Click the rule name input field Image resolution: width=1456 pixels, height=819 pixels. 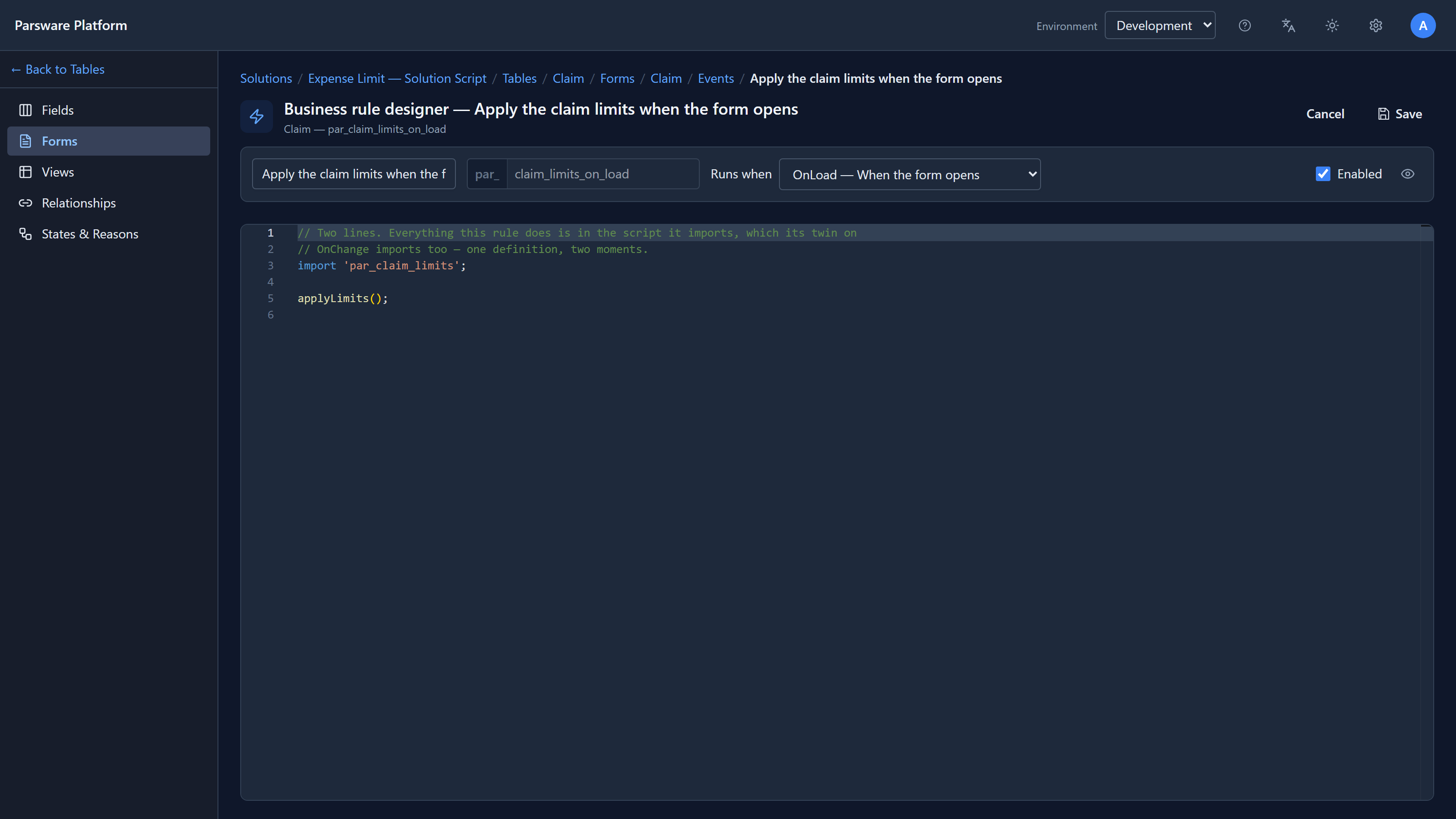point(354,174)
